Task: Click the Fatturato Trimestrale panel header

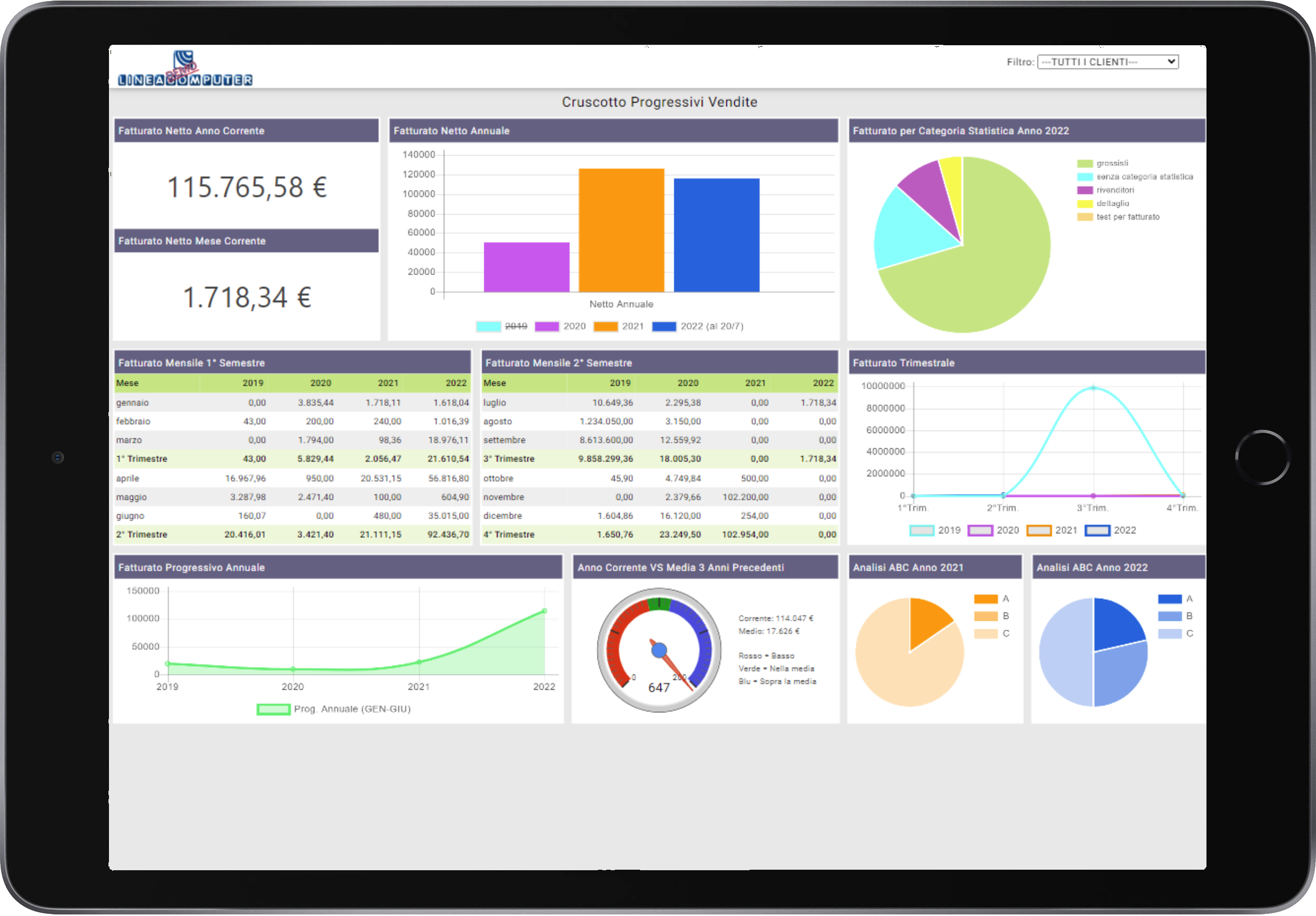Action: click(x=1026, y=363)
